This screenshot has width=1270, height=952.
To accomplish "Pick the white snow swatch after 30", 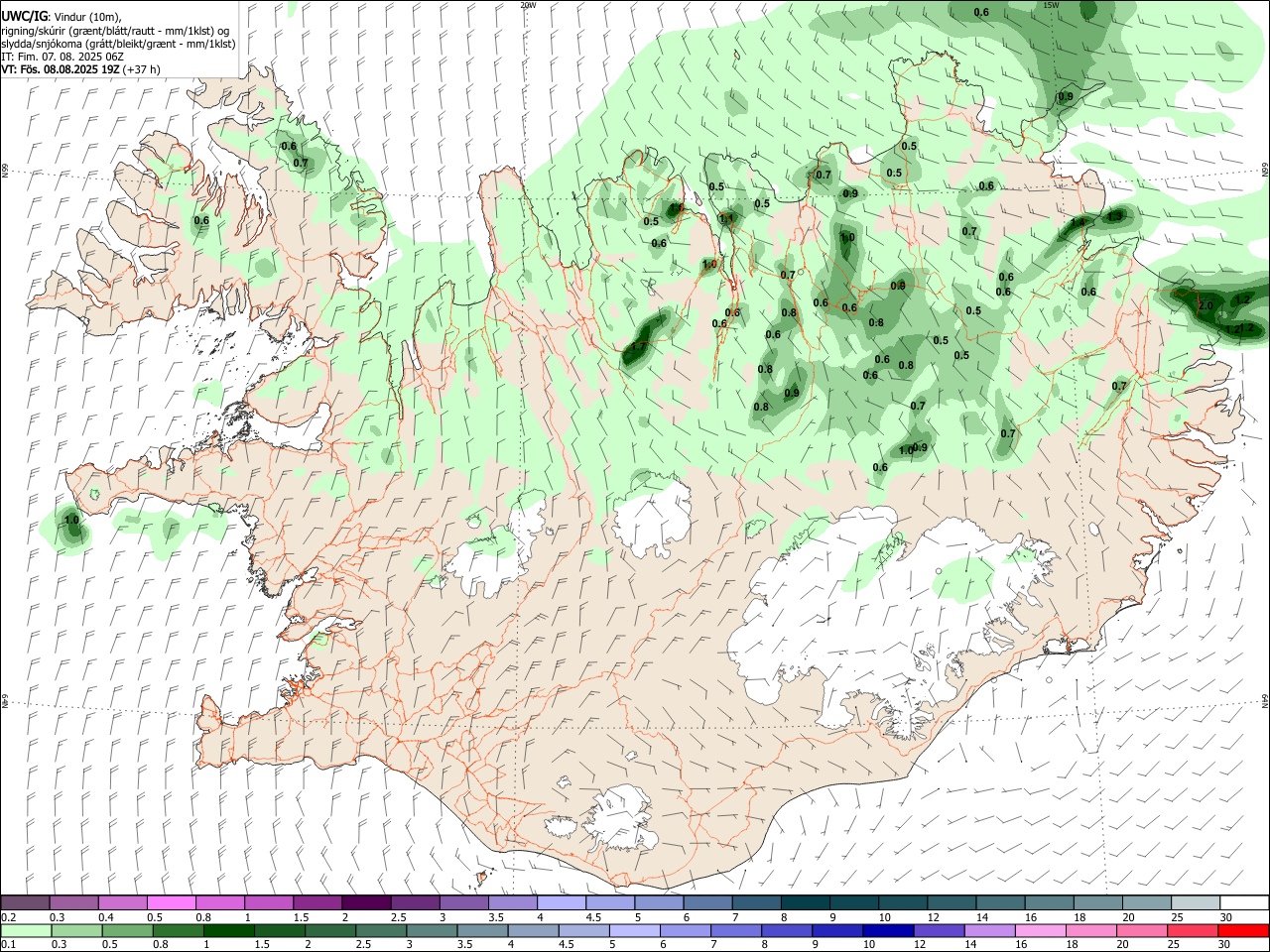I will pyautogui.click(x=1243, y=902).
